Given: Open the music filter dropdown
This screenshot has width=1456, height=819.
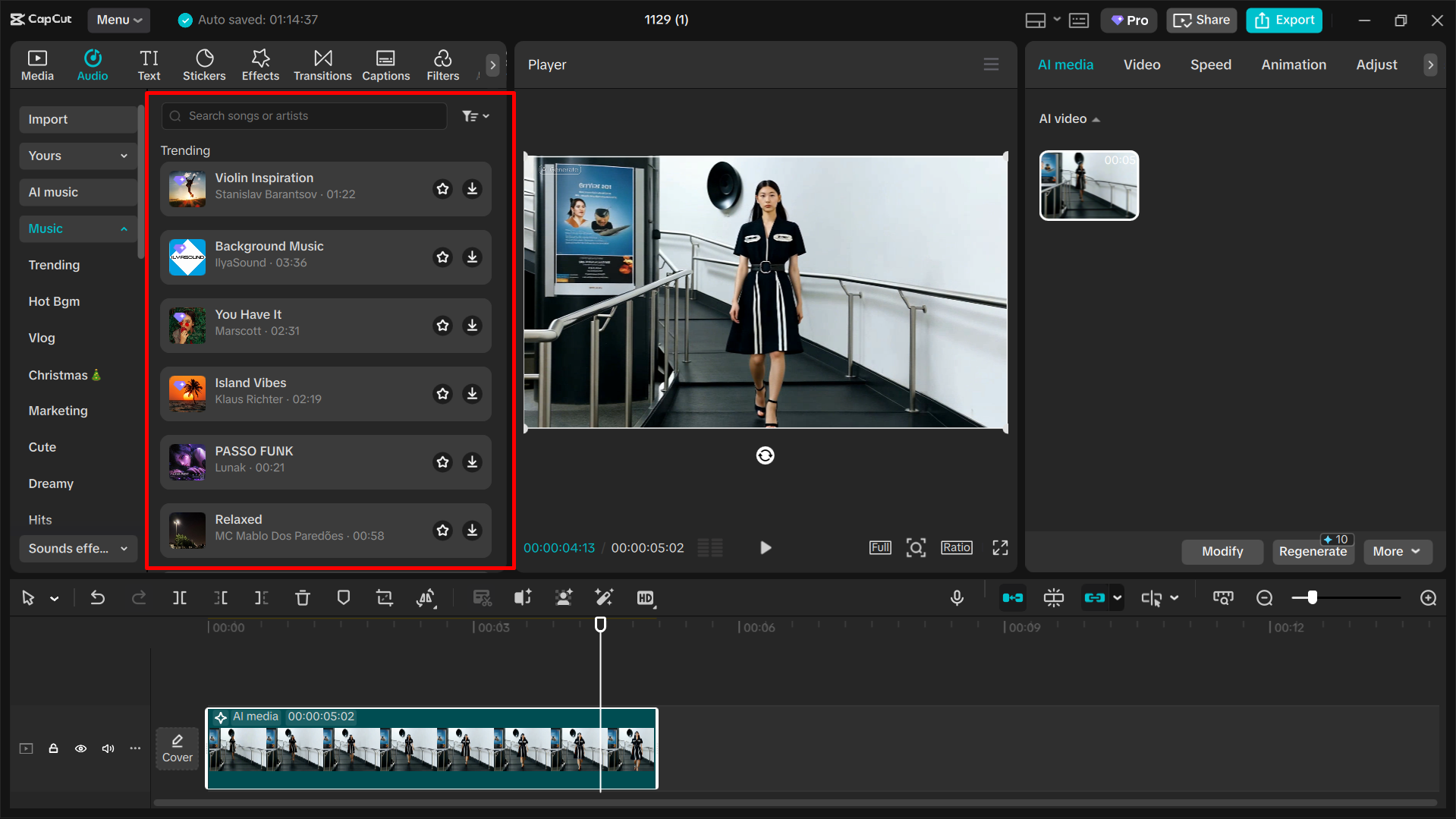Looking at the screenshot, I should (x=476, y=116).
